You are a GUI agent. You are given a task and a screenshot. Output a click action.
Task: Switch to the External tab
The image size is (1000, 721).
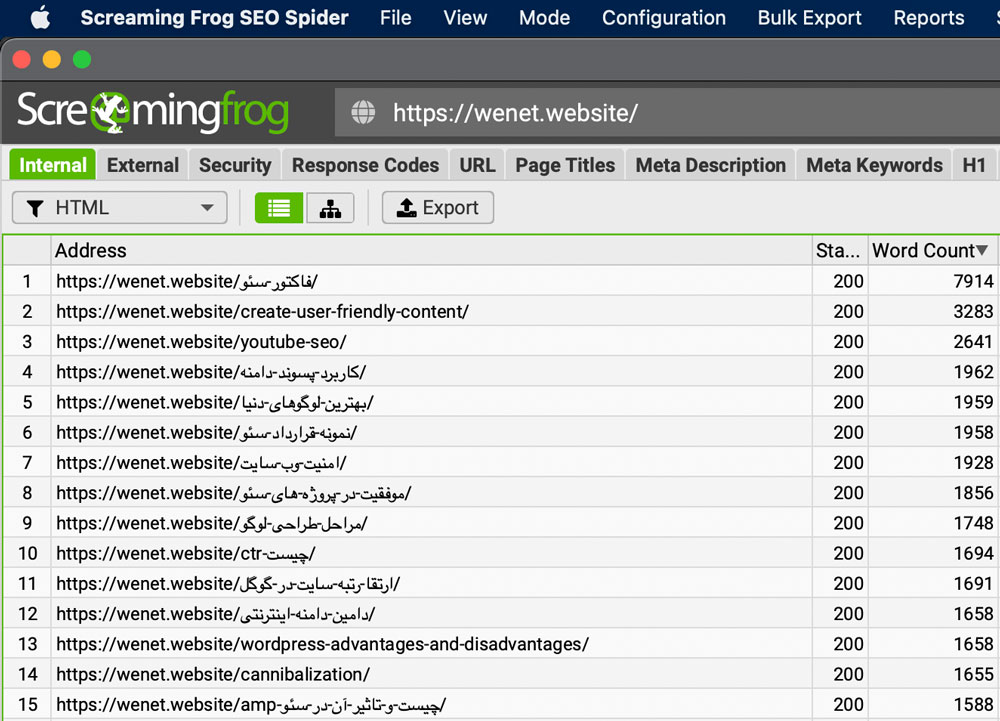(143, 165)
